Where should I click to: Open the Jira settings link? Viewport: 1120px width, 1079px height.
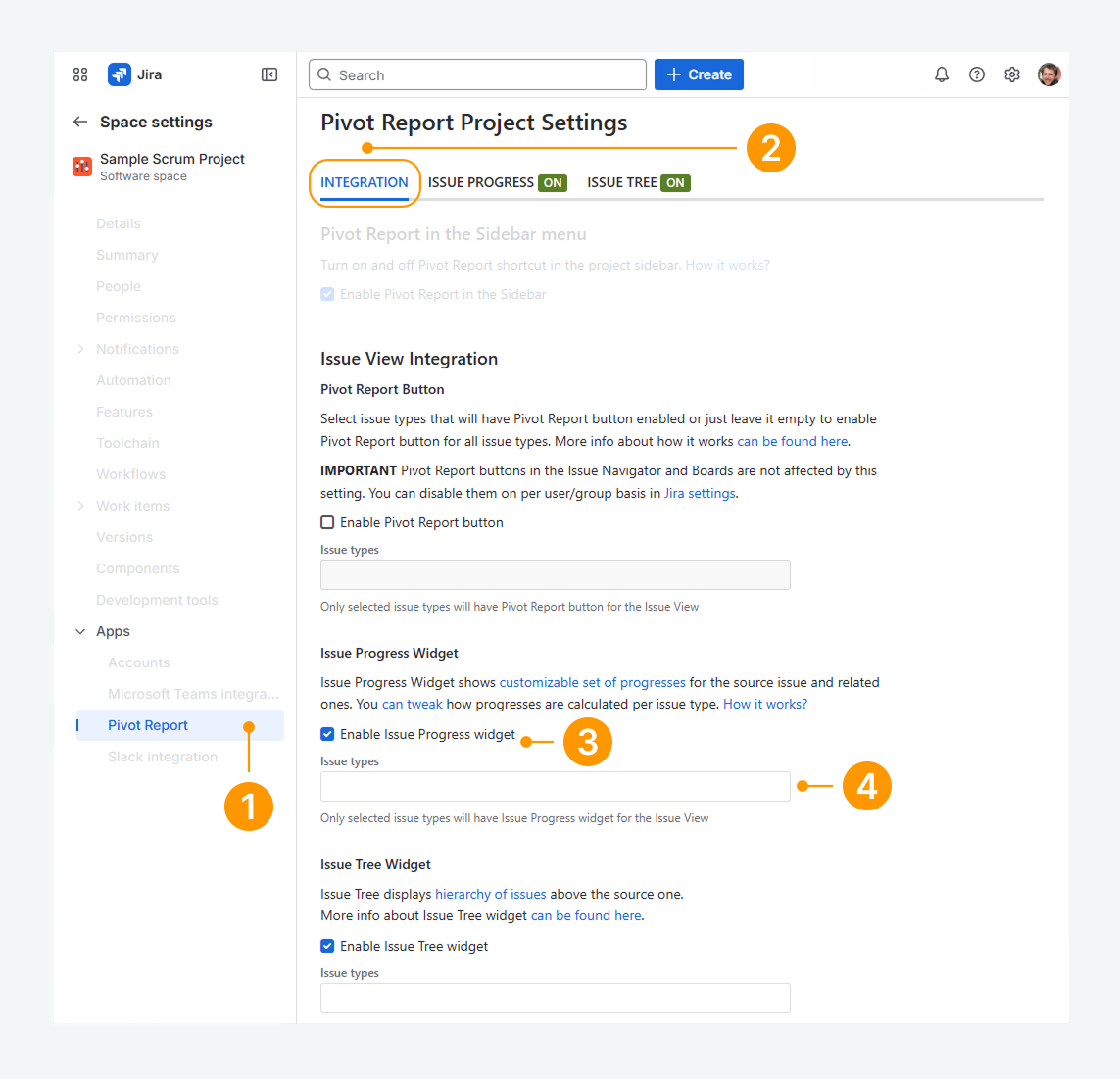tap(700, 494)
